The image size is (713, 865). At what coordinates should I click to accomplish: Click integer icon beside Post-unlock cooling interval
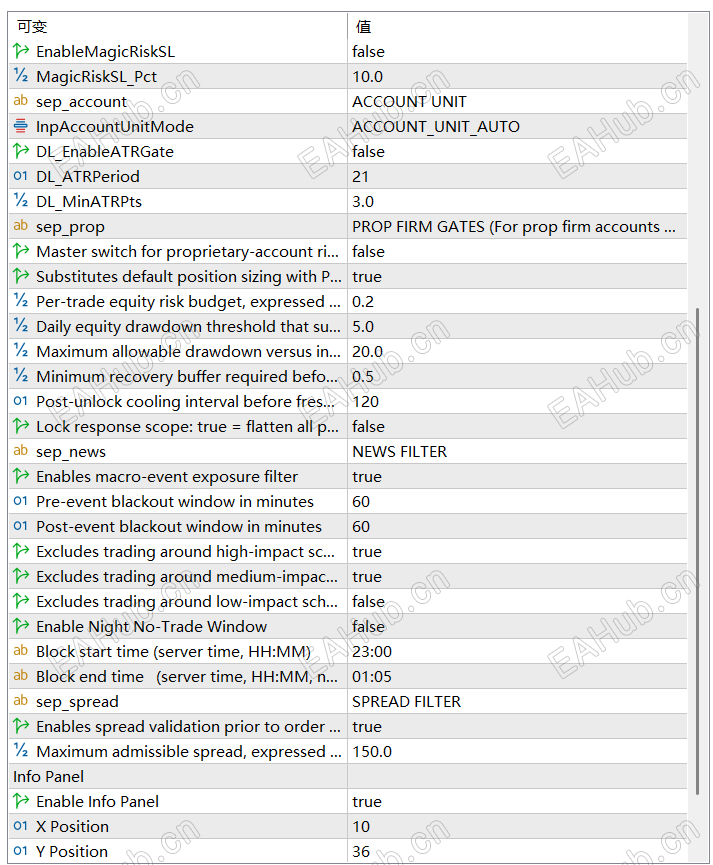tap(21, 401)
